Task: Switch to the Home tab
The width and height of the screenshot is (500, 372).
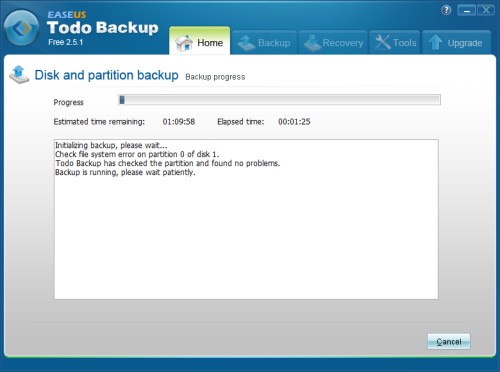Action: coord(199,41)
